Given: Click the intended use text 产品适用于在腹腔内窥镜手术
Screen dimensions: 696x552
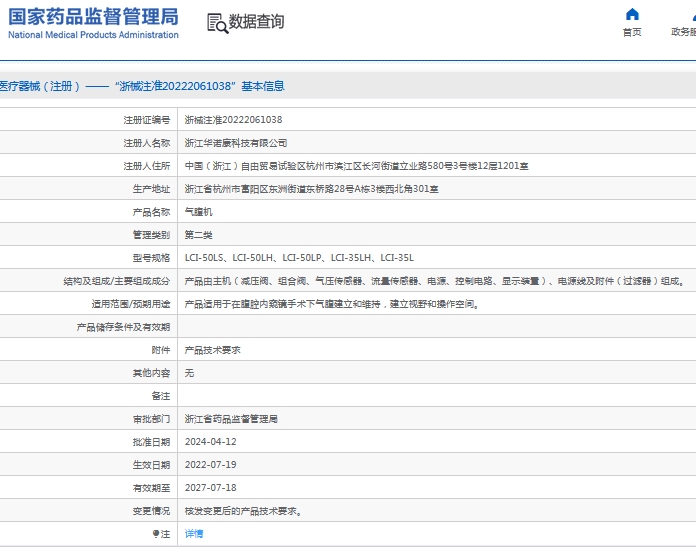Looking at the screenshot, I should pos(332,304).
